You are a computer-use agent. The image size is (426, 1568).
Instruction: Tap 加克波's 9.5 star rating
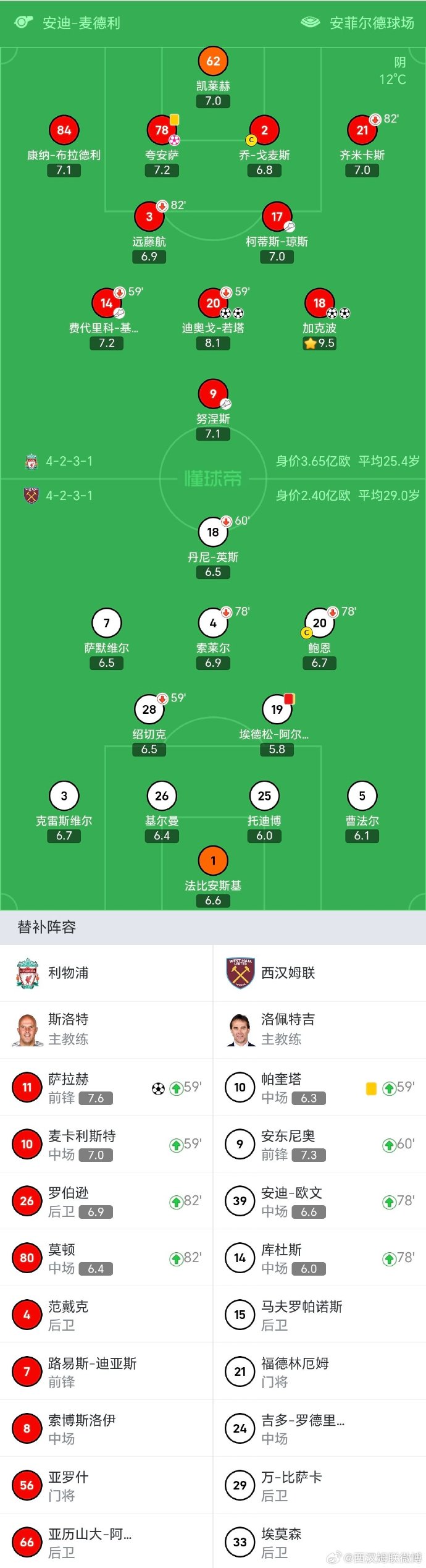pos(319,343)
